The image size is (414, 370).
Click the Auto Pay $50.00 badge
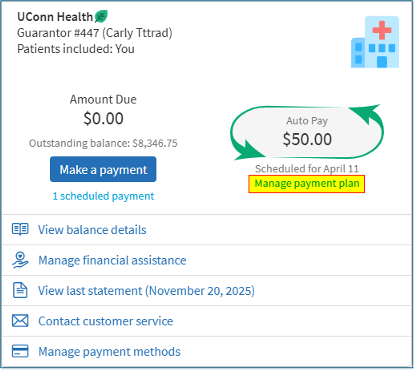tap(307, 132)
